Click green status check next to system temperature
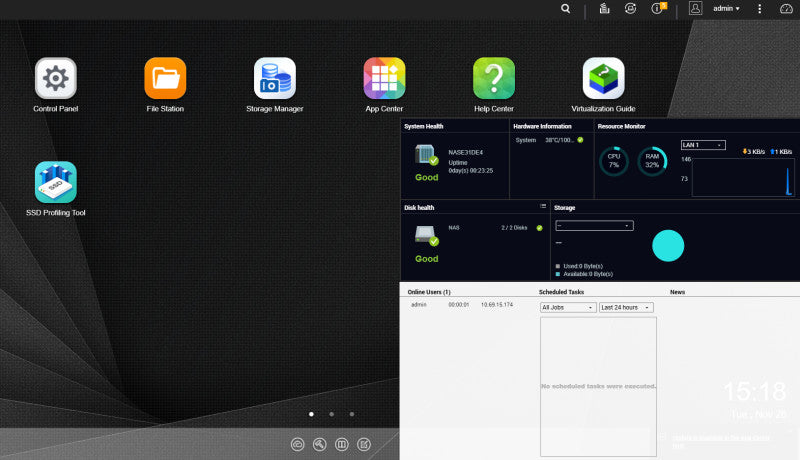The image size is (800, 460). (x=580, y=140)
